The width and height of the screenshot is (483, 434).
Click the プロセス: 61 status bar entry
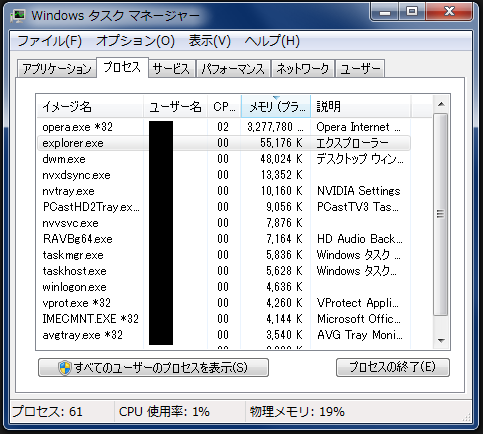coord(47,412)
